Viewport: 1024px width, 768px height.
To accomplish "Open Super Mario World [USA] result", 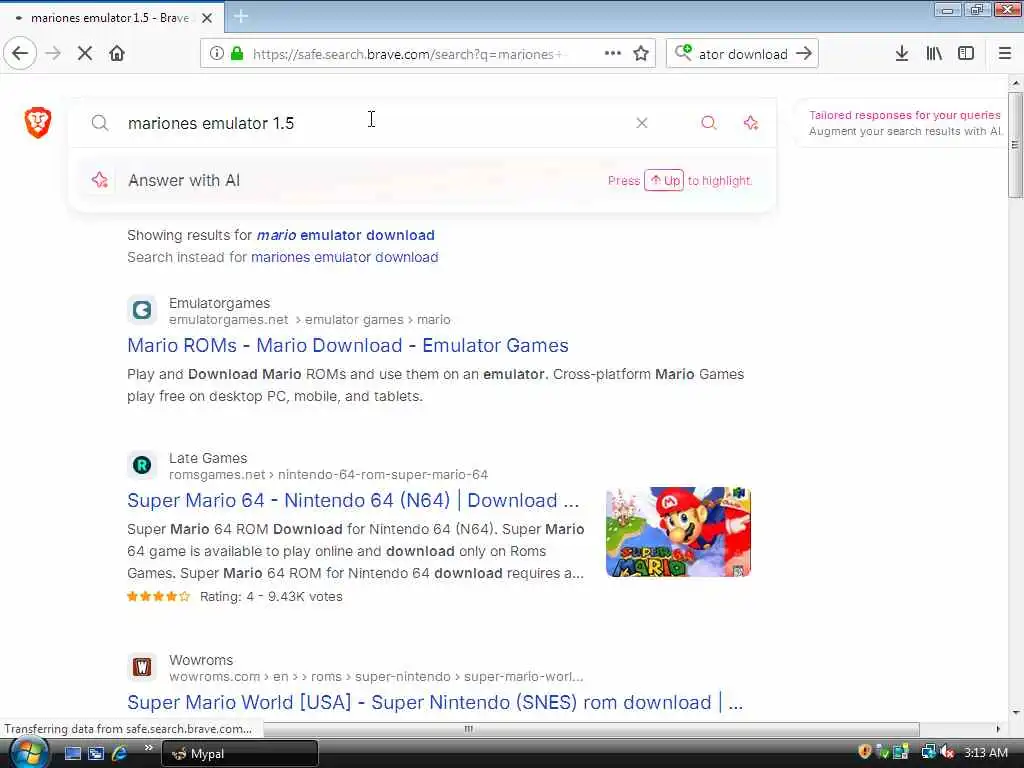I will click(x=435, y=703).
